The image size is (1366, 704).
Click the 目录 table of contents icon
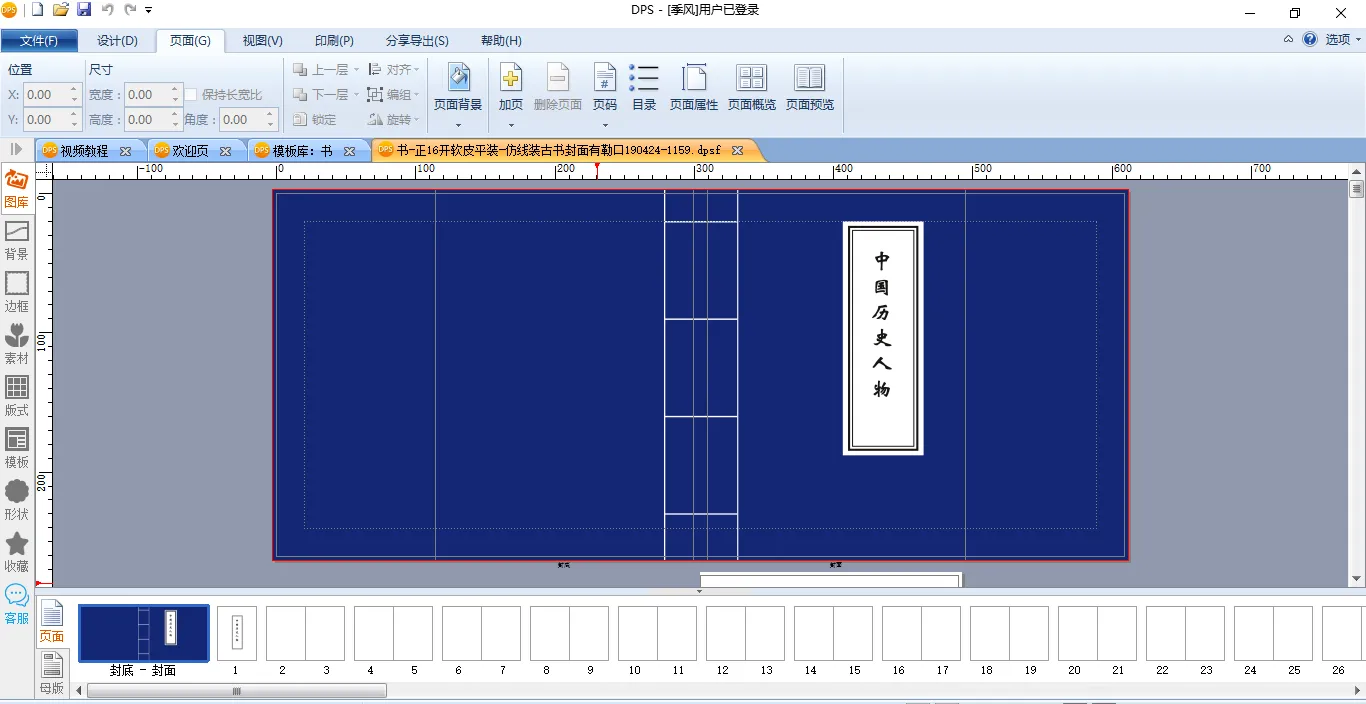pyautogui.click(x=644, y=87)
